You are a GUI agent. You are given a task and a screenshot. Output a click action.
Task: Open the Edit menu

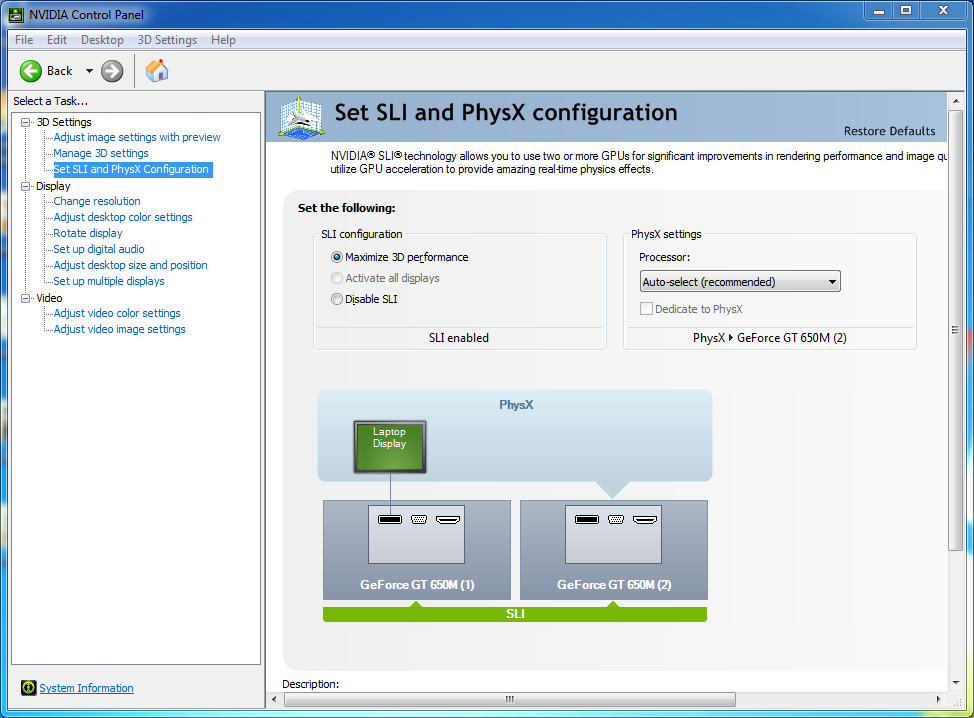coord(57,40)
